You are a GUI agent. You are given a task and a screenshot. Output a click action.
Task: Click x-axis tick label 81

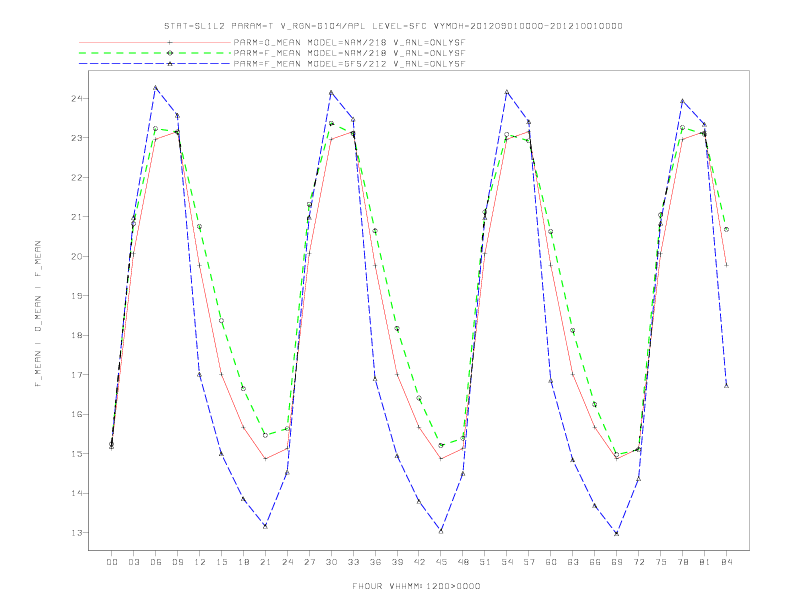coord(705,562)
